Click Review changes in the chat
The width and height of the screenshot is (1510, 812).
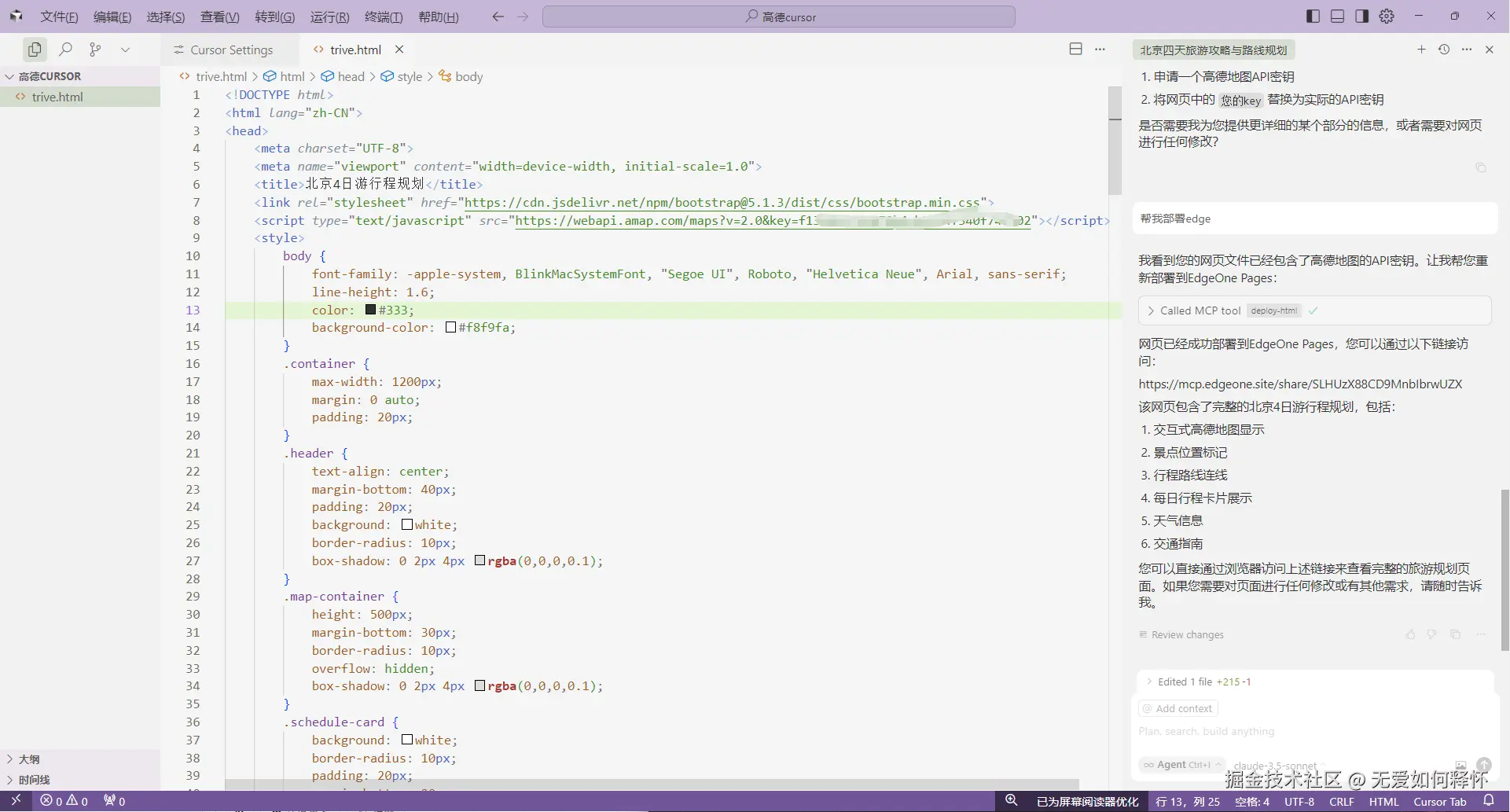coord(1181,634)
